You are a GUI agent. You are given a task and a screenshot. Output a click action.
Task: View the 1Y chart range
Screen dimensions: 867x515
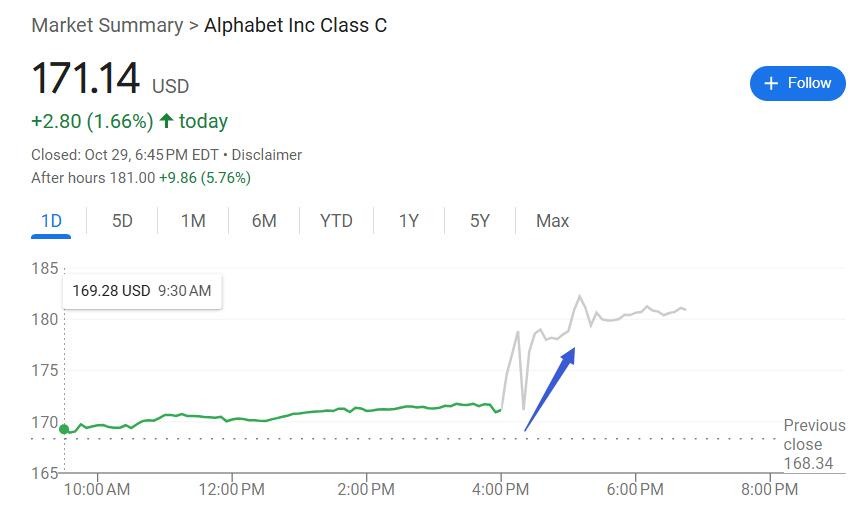408,221
